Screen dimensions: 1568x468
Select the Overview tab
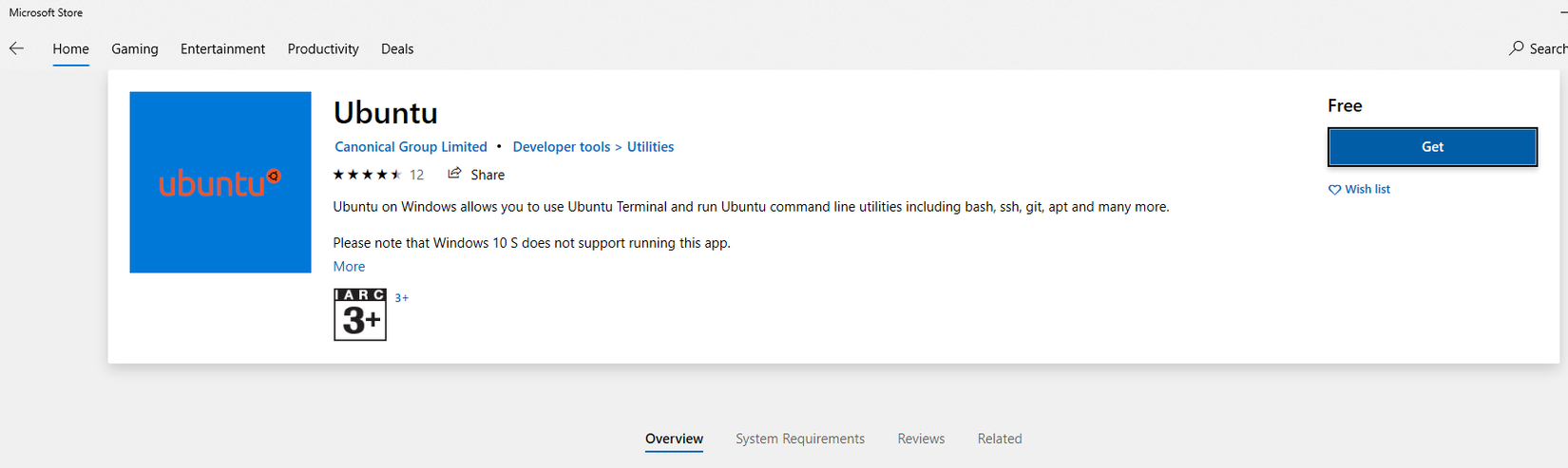[x=674, y=439]
